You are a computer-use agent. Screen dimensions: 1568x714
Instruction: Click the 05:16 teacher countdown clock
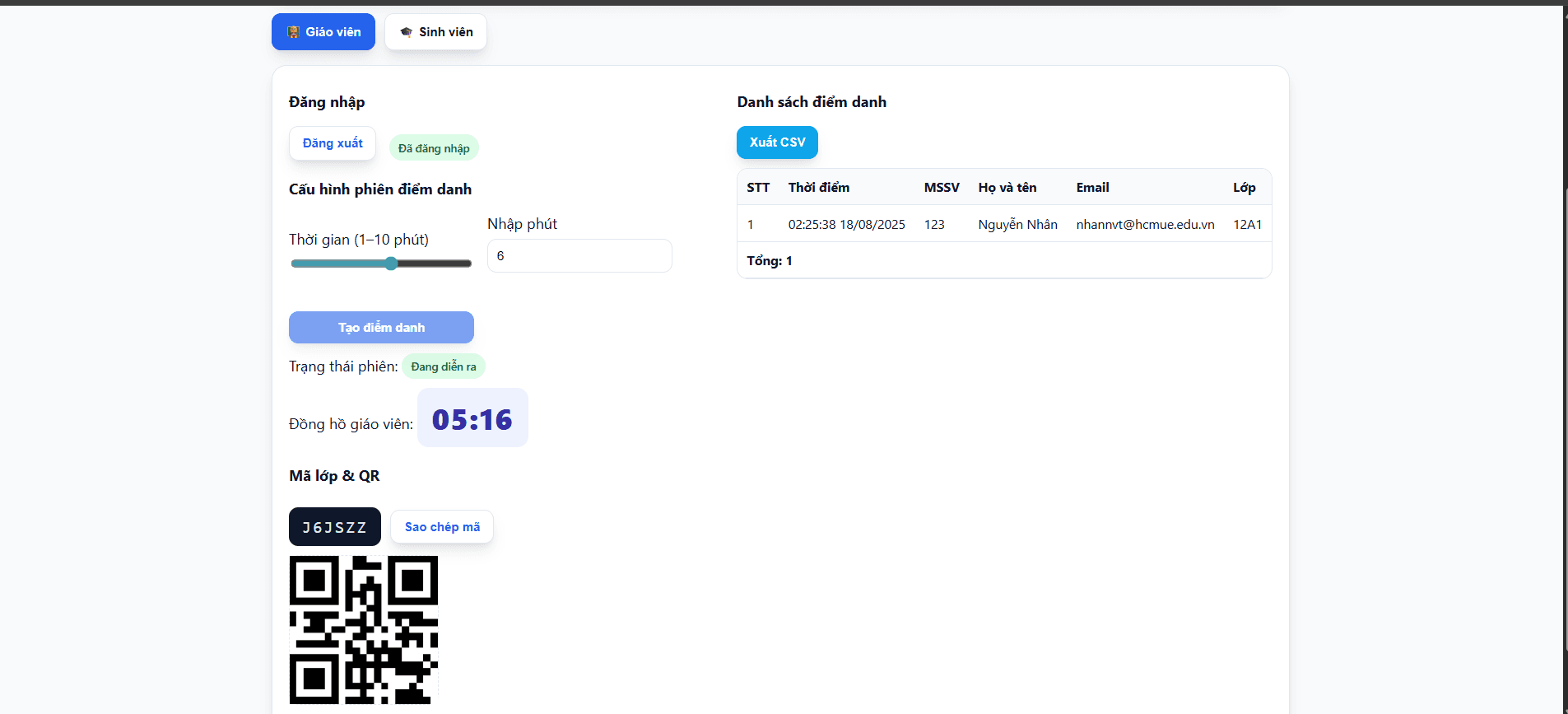[472, 418]
